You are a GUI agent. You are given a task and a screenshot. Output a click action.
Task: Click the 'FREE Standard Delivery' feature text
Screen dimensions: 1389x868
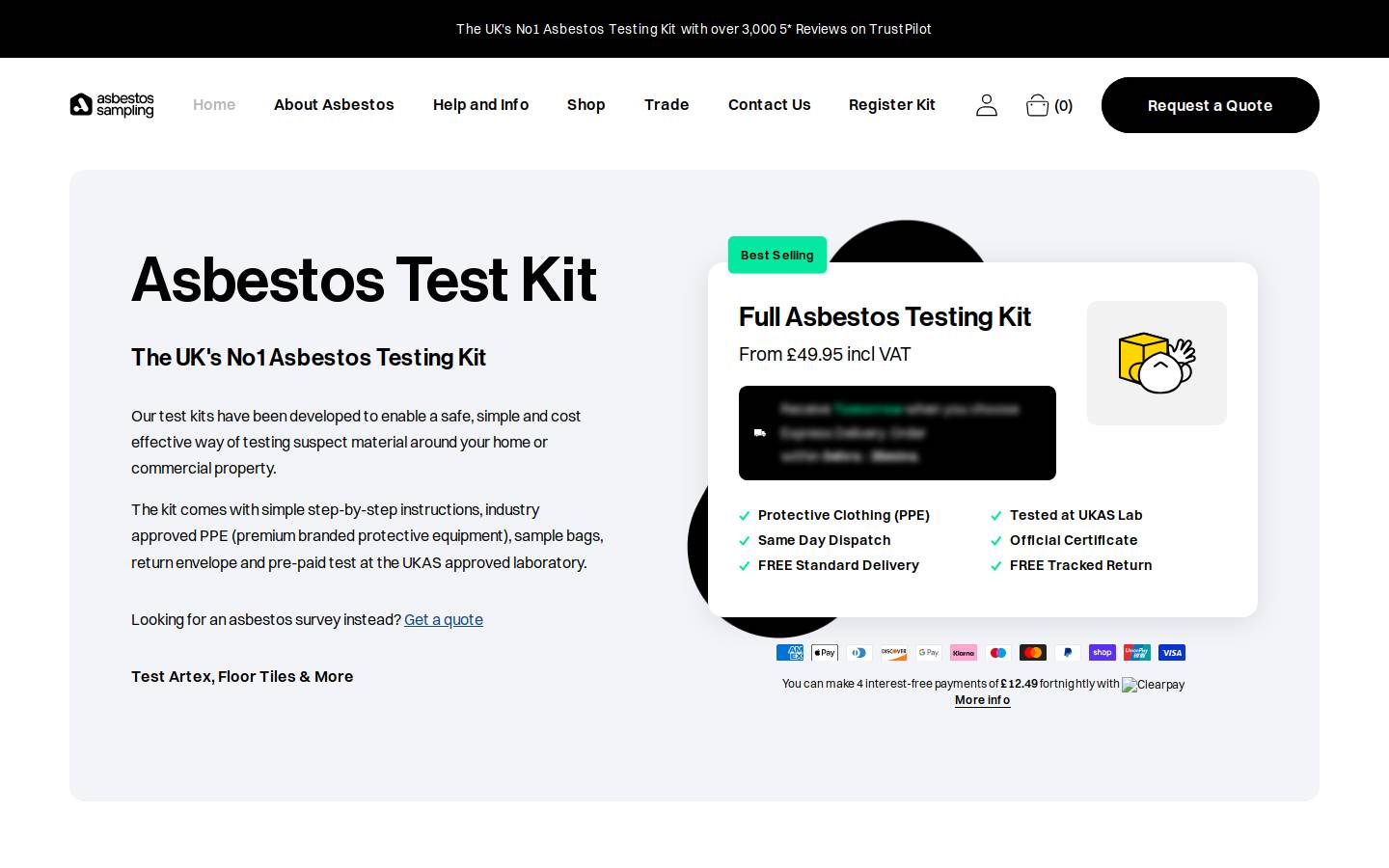pyautogui.click(x=838, y=565)
